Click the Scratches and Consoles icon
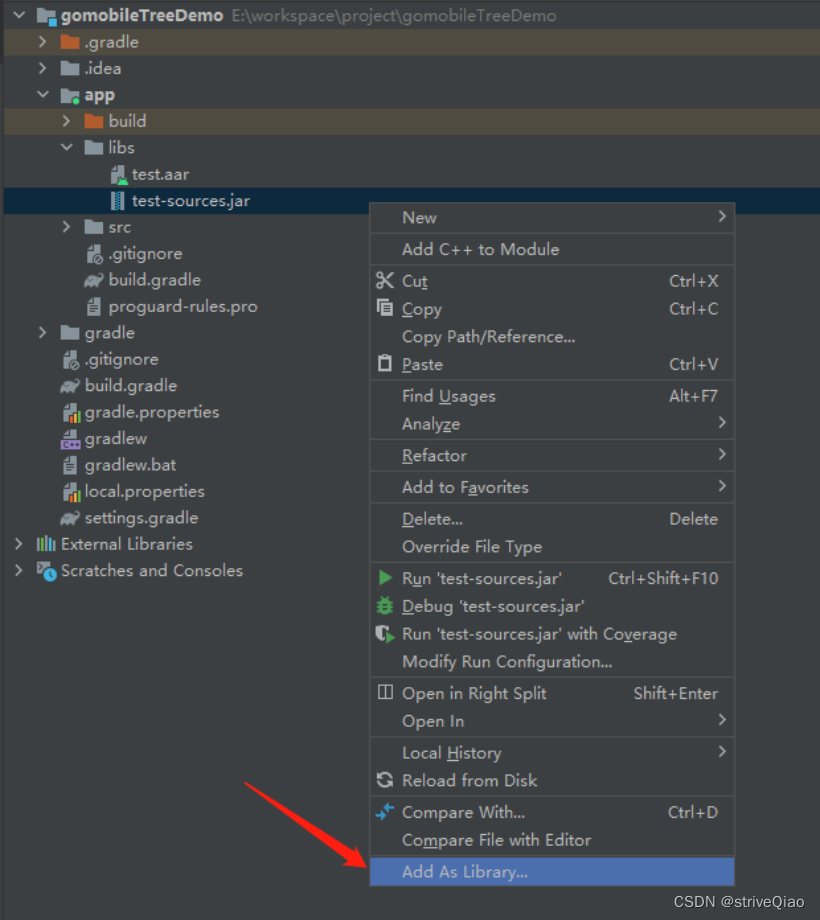This screenshot has height=920, width=820. click(x=46, y=571)
